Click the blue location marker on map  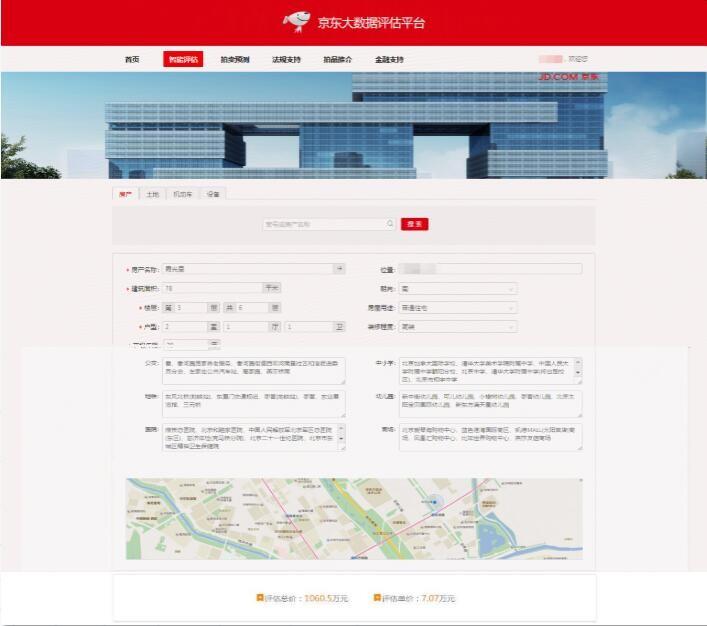click(x=435, y=502)
